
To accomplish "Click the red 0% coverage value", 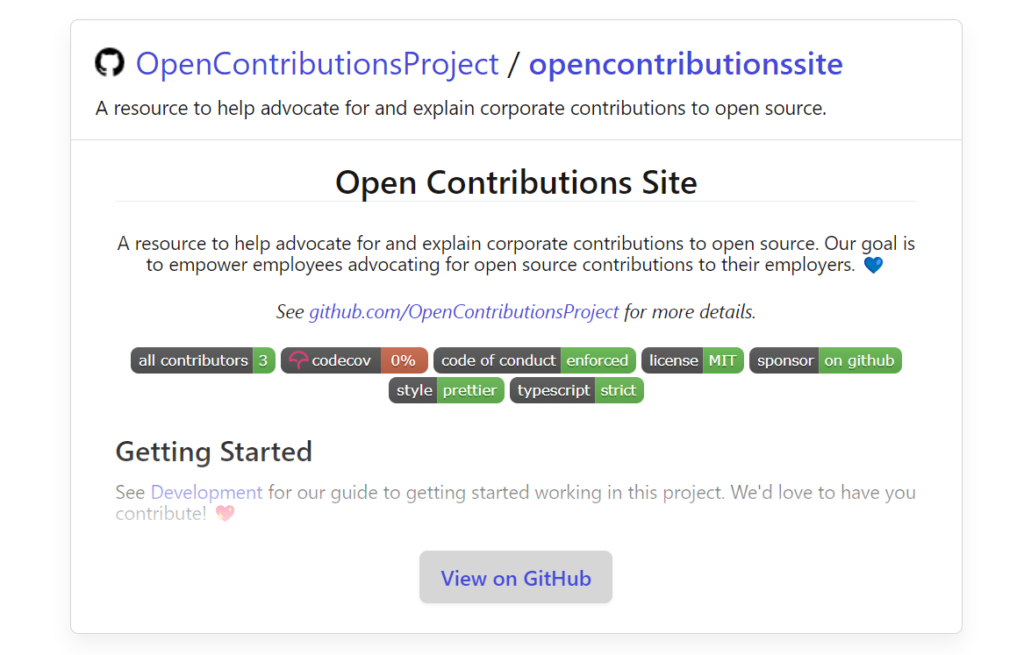I will pos(404,361).
